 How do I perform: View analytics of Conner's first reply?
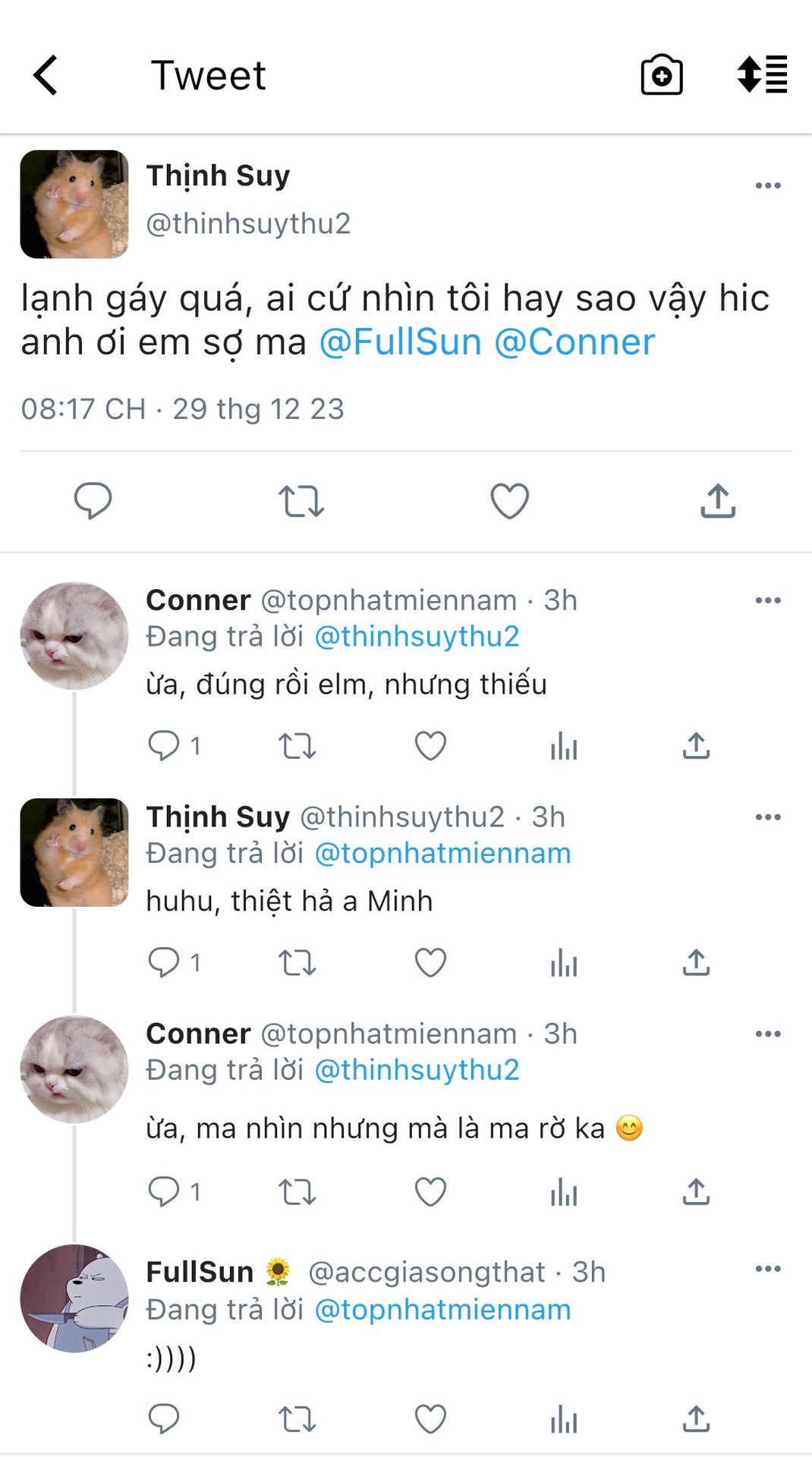coord(563,746)
